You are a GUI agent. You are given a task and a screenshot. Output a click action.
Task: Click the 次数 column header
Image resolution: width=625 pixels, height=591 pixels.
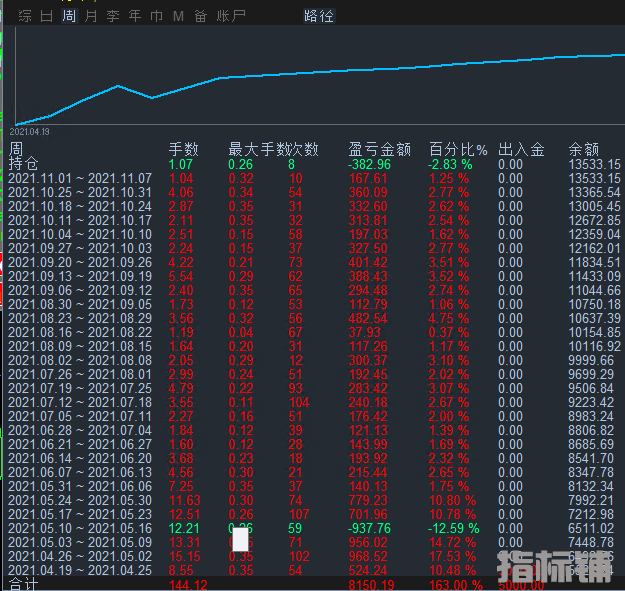coord(303,149)
